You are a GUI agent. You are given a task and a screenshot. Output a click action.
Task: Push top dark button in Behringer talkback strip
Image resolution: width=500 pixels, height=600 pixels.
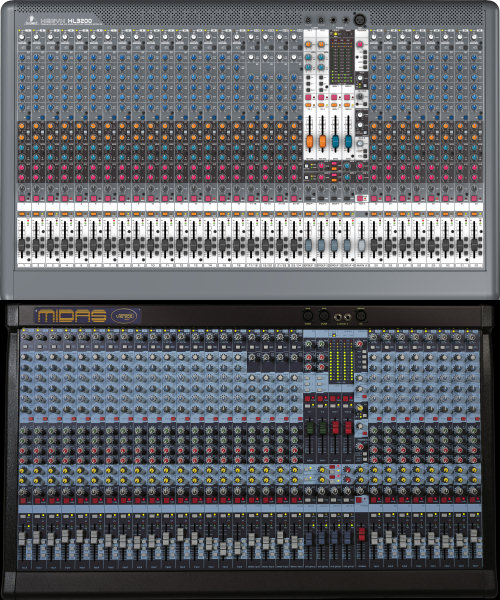[365, 52]
